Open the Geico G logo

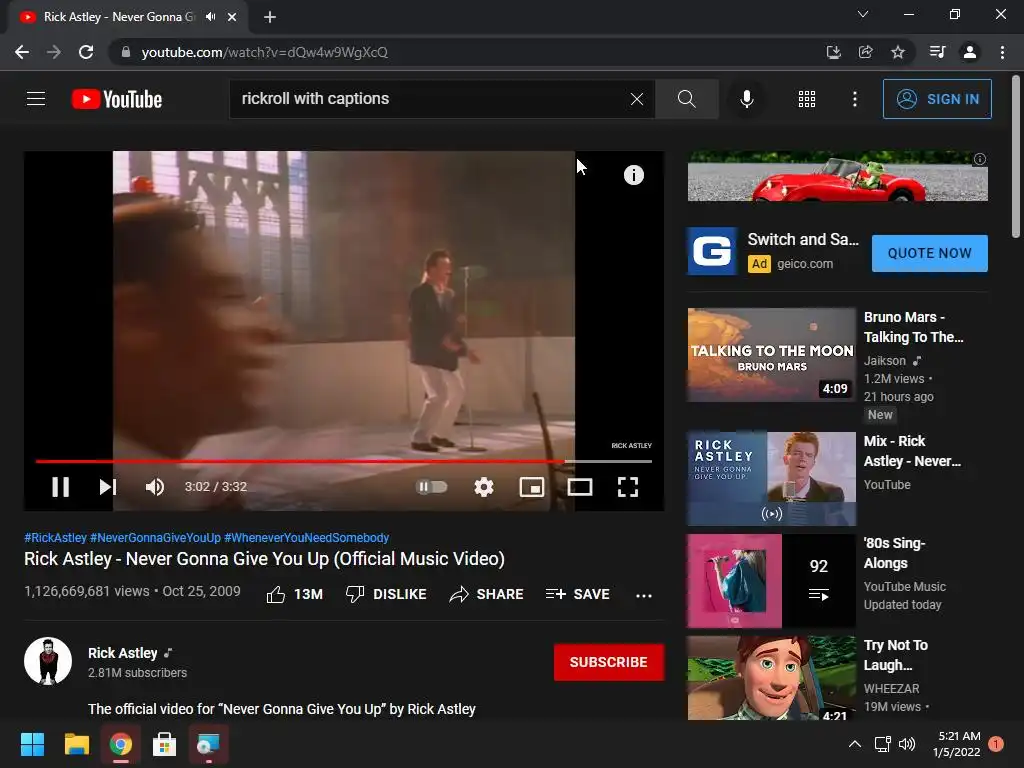(712, 251)
